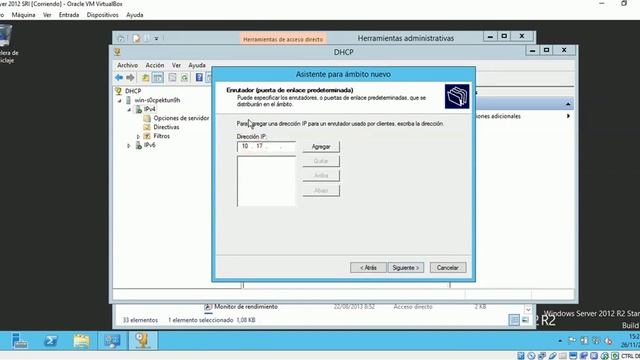Collapse the IPv4 tree node
640x360 pixels.
tap(129, 109)
